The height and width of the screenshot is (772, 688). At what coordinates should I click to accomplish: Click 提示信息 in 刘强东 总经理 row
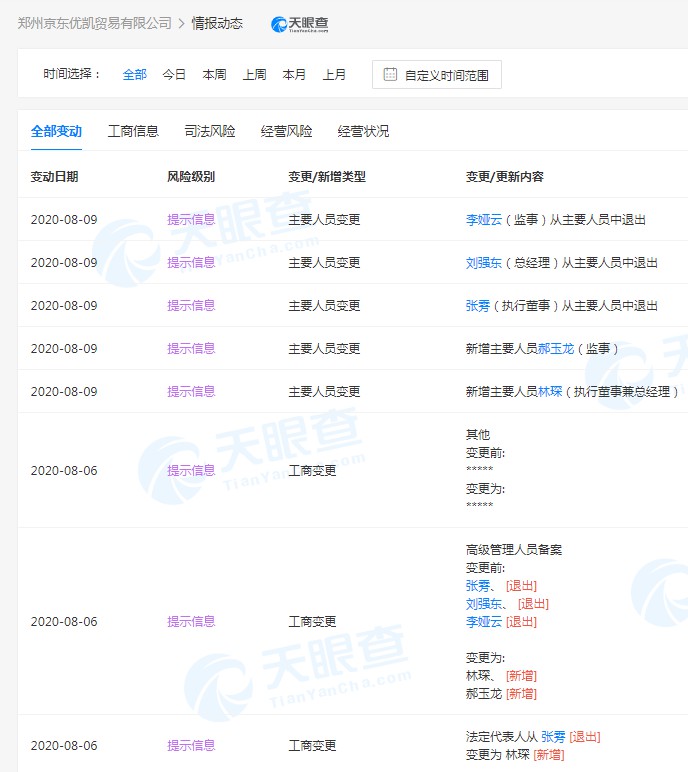[x=191, y=263]
